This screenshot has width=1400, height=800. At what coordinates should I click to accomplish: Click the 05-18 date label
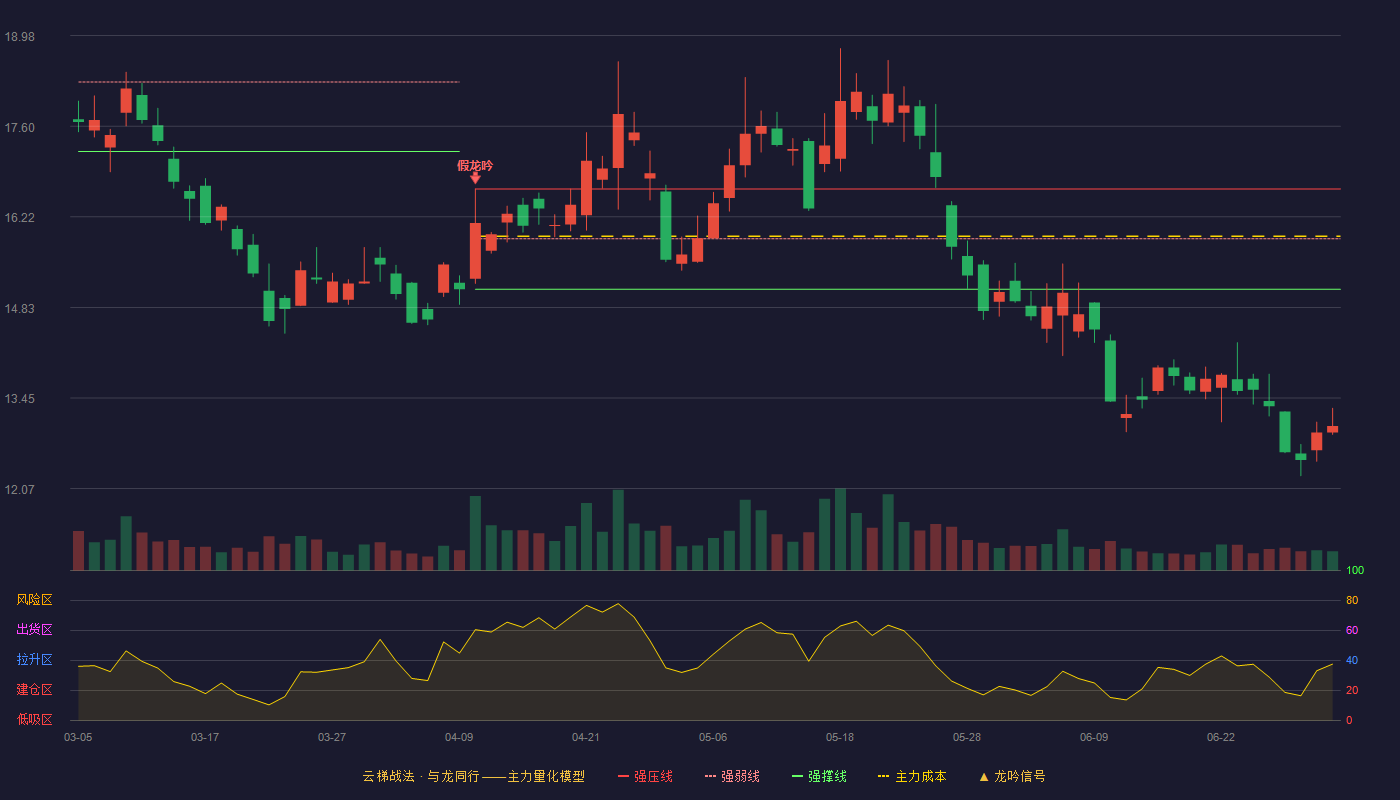(840, 737)
